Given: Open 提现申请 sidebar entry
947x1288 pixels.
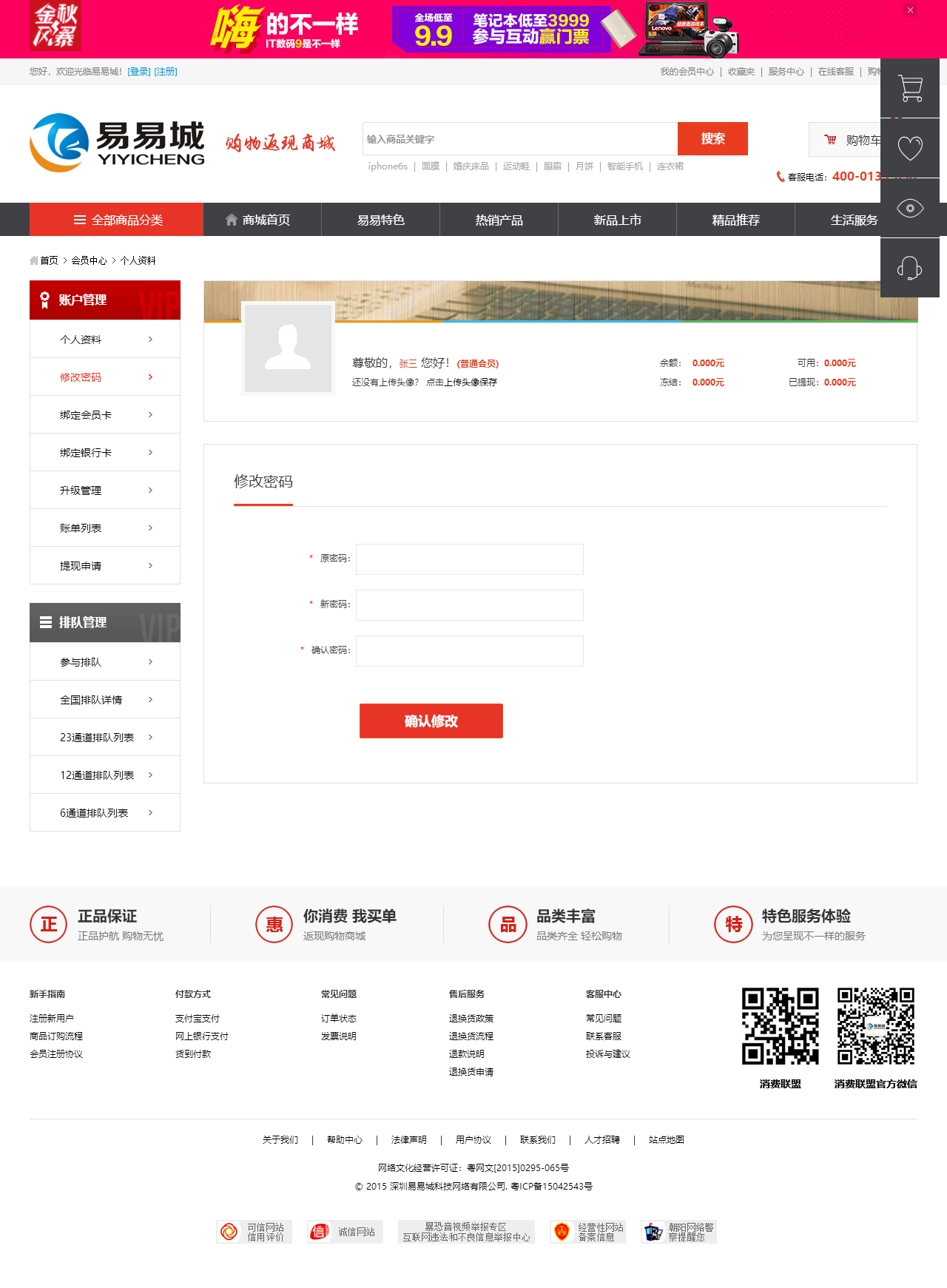Looking at the screenshot, I should pos(105,566).
